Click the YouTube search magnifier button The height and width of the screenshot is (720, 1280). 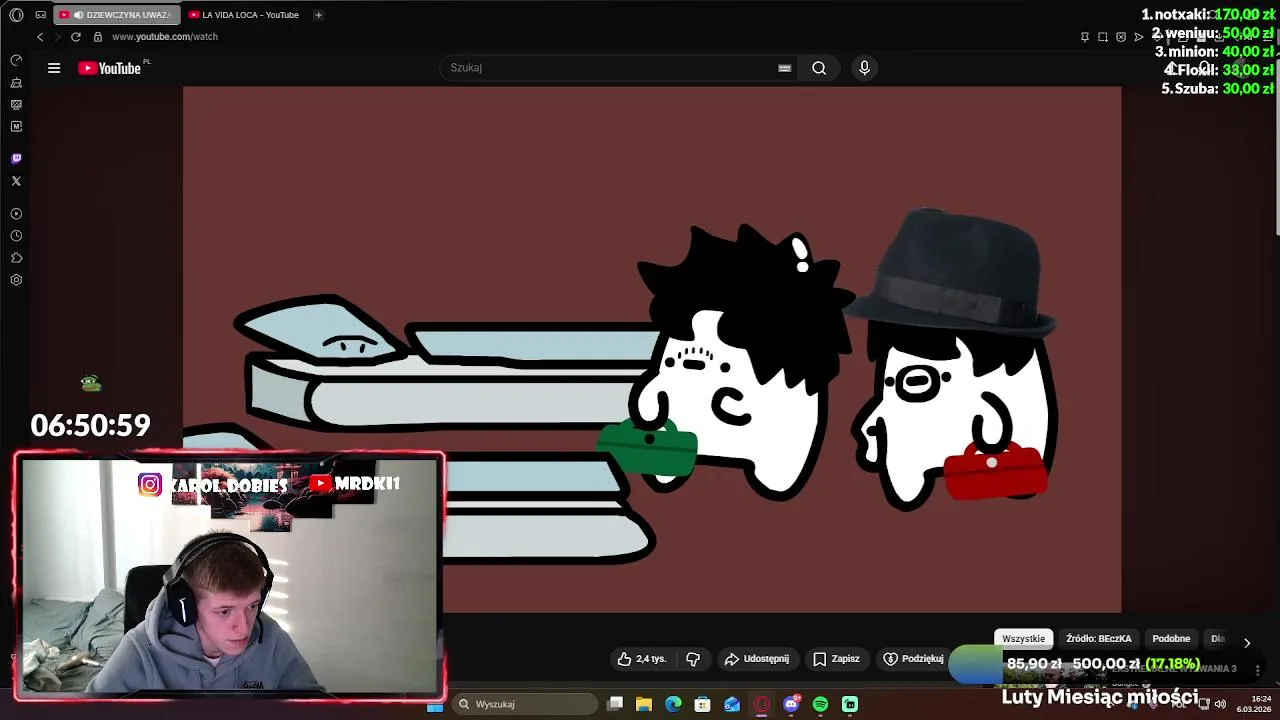819,68
